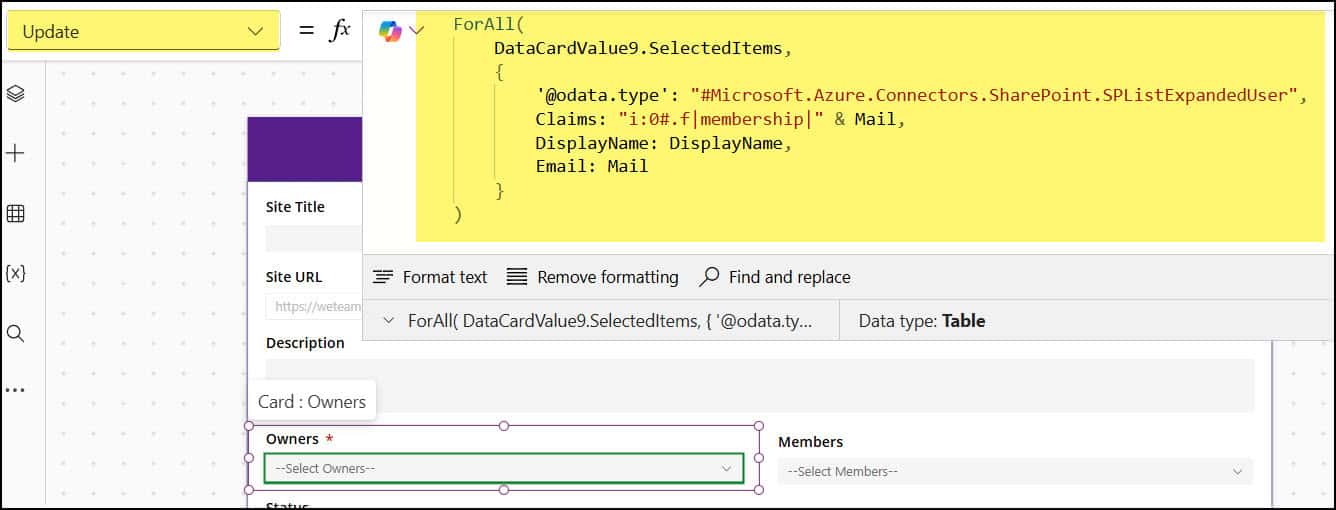Click Remove formatting button

592,277
